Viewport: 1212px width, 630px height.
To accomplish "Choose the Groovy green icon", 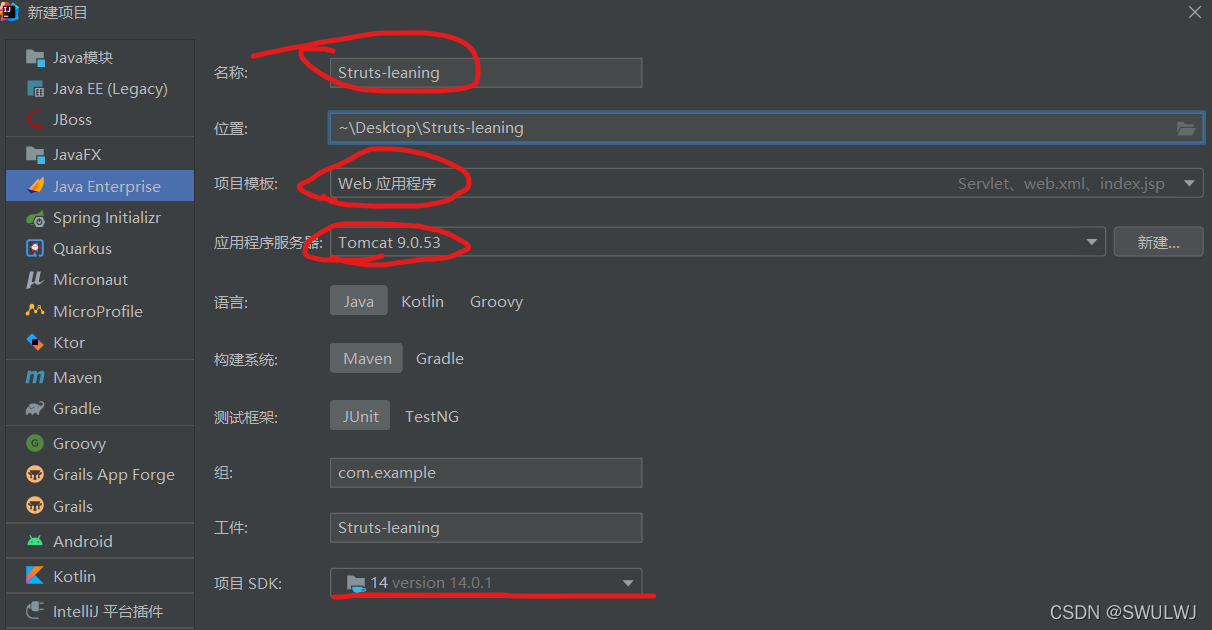I will tap(35, 443).
